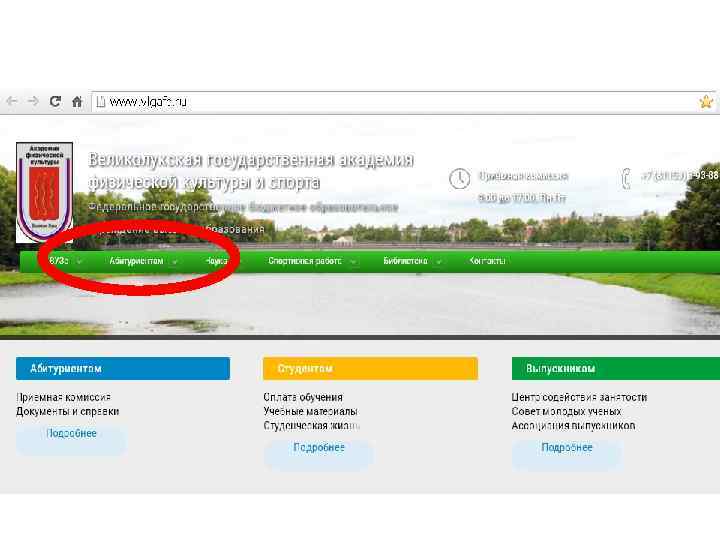Open the Совет молодых ученых link
This screenshot has height=540, width=720.
567,411
